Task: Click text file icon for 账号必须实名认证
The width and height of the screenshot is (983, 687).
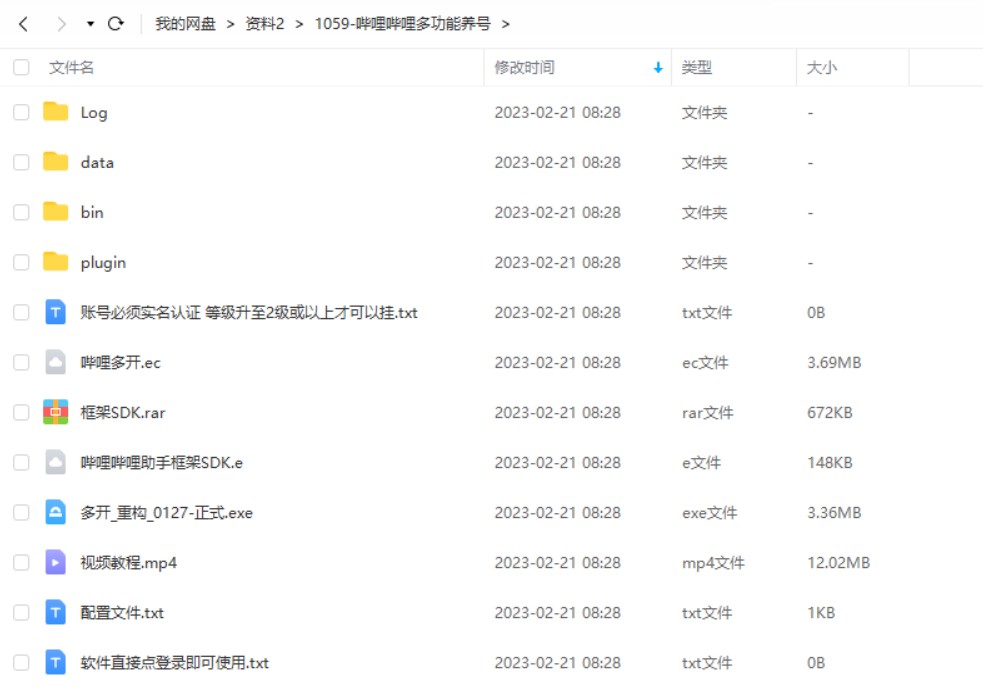Action: click(55, 312)
